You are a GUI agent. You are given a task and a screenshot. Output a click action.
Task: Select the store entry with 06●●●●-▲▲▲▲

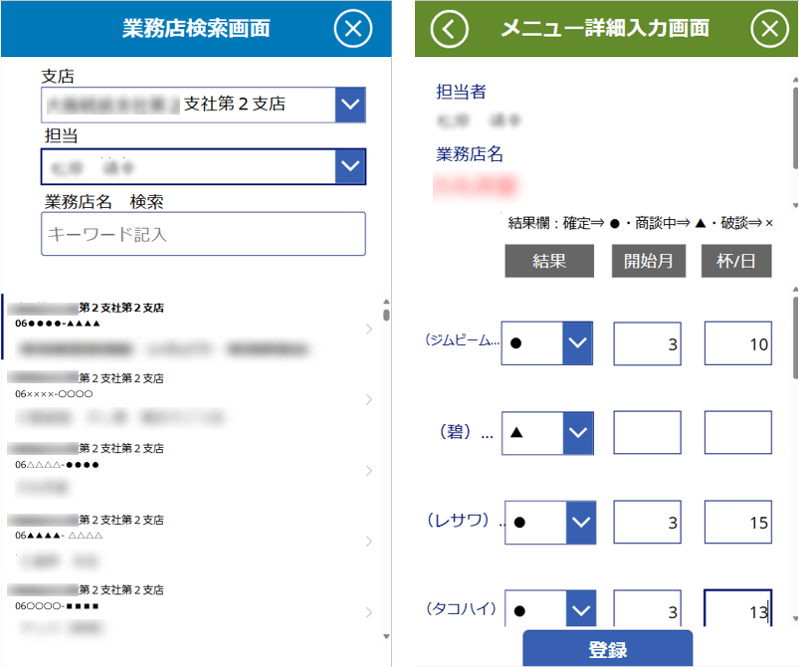(x=180, y=327)
